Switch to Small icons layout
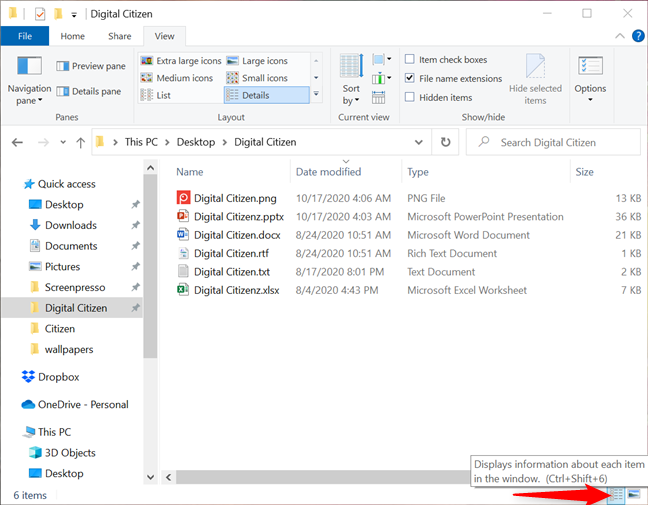Viewport: 648px width, 505px height. (x=257, y=78)
